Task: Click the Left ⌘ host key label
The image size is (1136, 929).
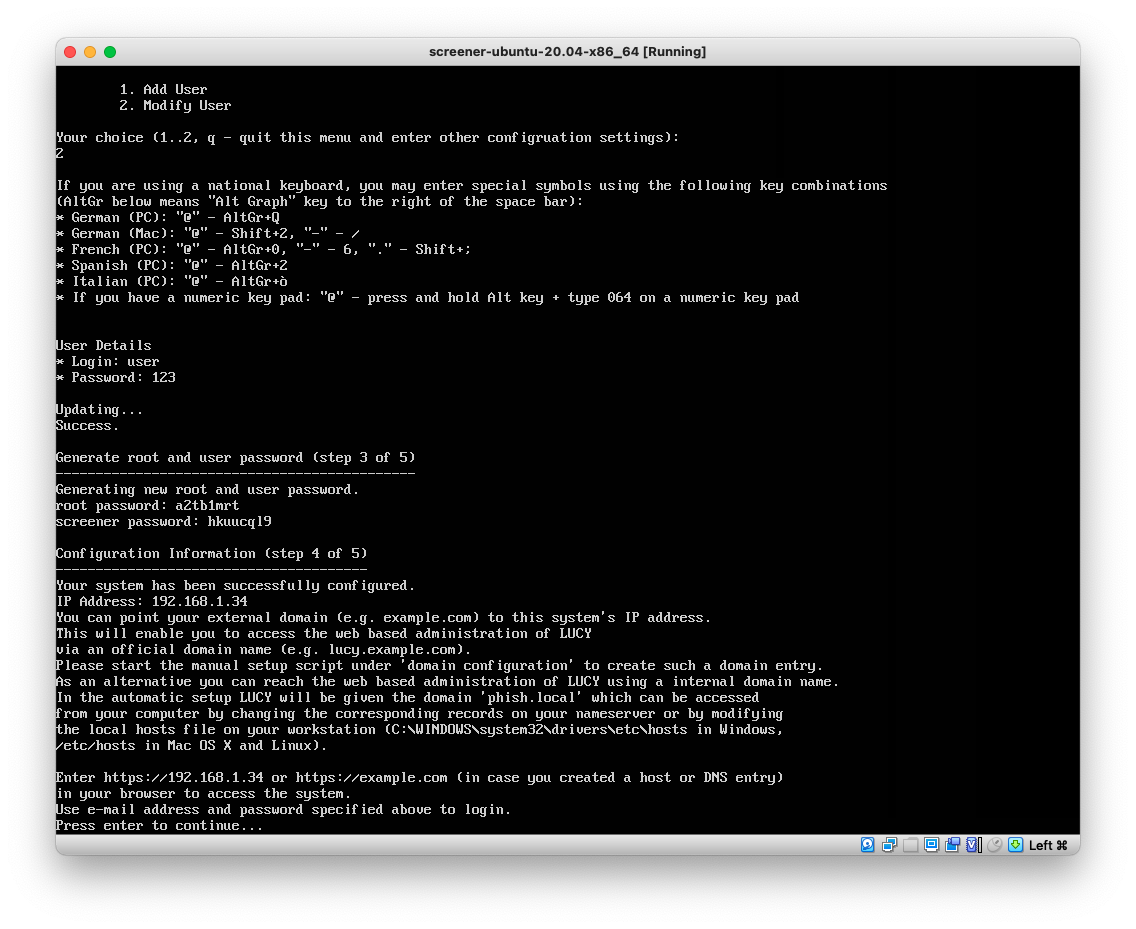Action: click(x=1048, y=845)
